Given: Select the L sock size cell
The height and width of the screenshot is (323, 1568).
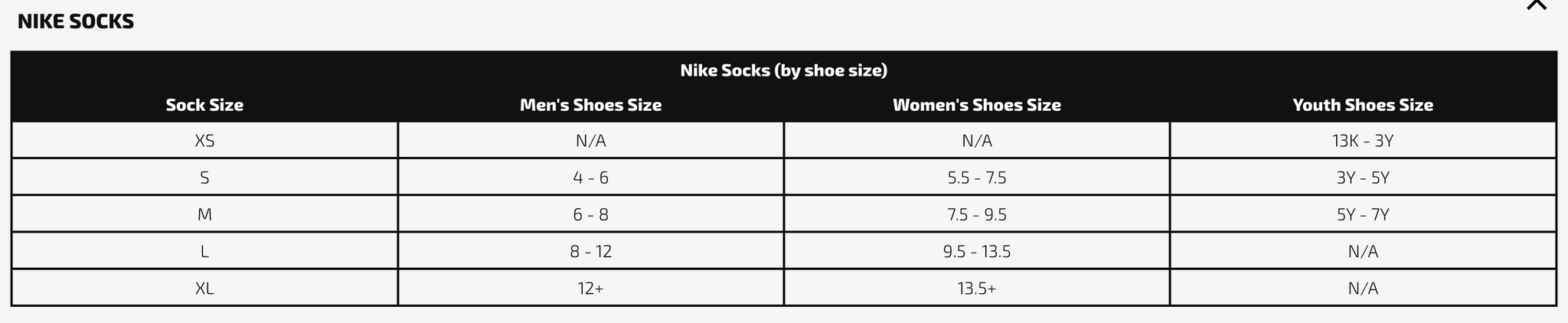Looking at the screenshot, I should [204, 251].
